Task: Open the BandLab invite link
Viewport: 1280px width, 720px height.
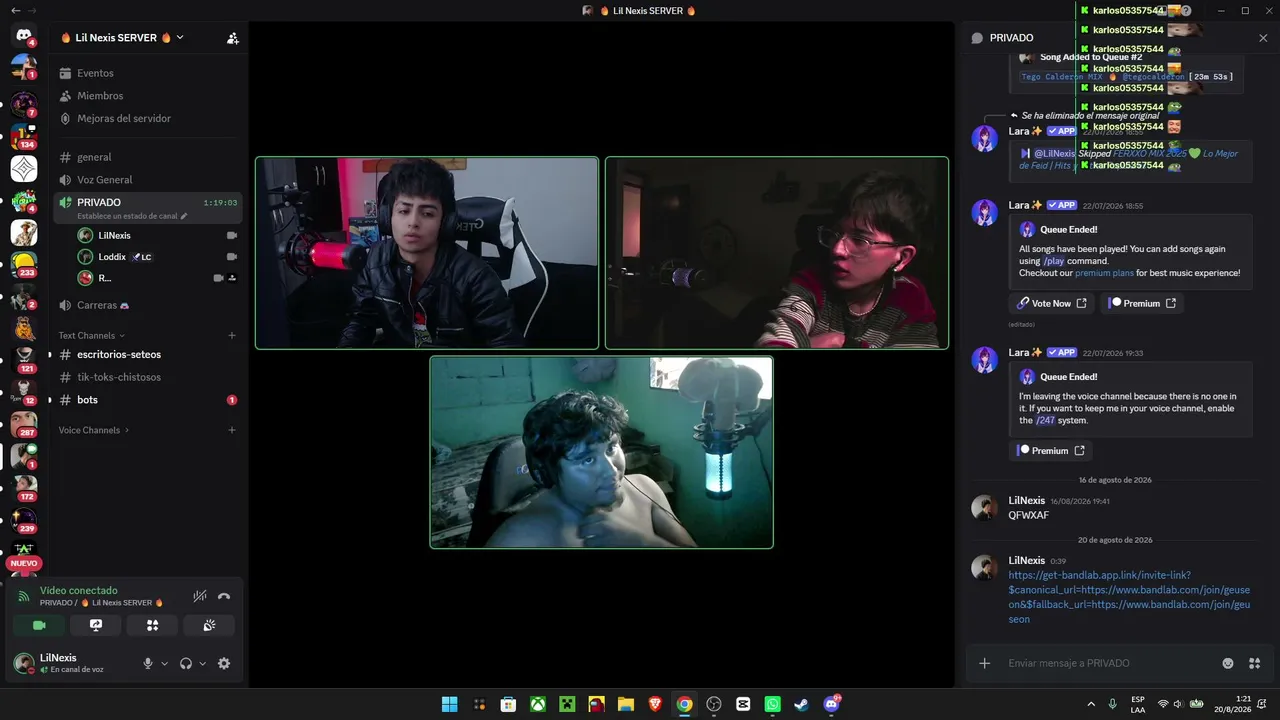Action: (1129, 597)
